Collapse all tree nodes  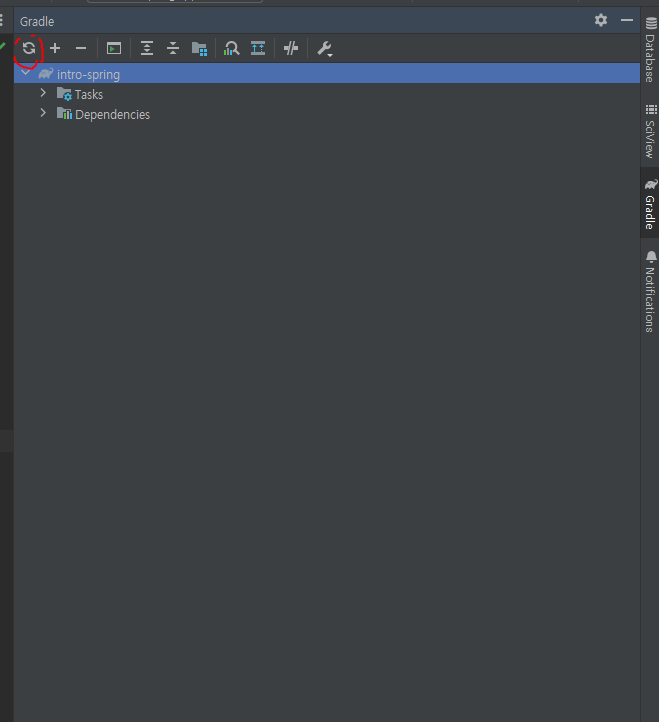pyautogui.click(x=173, y=48)
